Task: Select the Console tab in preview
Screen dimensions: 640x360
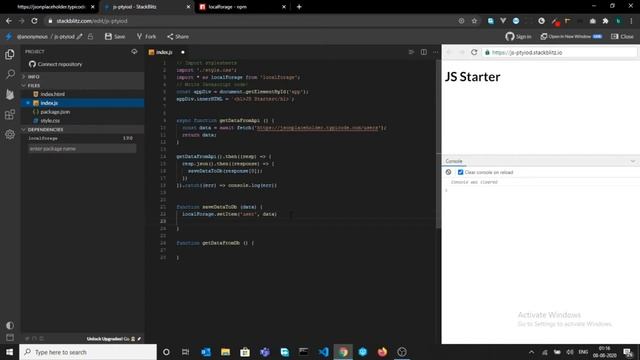Action: pos(454,161)
